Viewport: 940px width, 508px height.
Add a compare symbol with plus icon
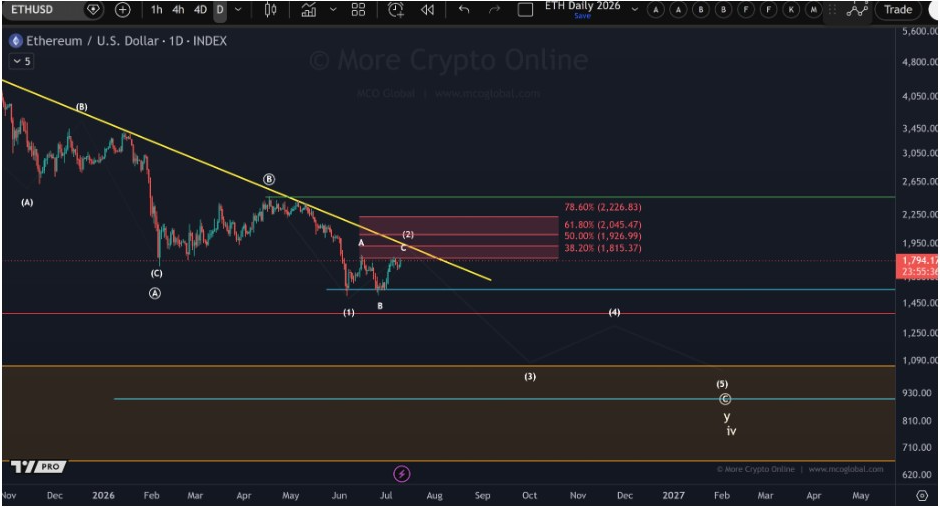122,10
